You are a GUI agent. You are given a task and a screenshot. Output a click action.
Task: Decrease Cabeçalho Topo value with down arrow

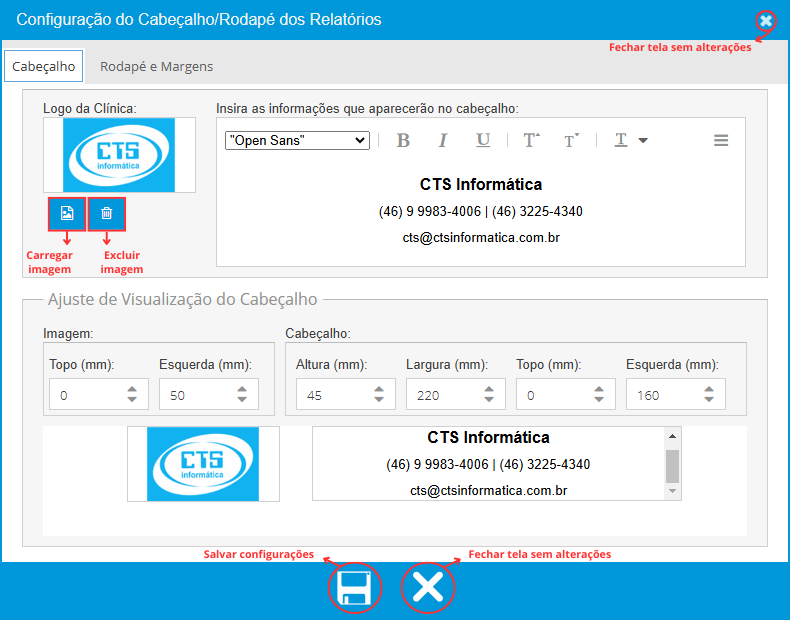(x=599, y=399)
